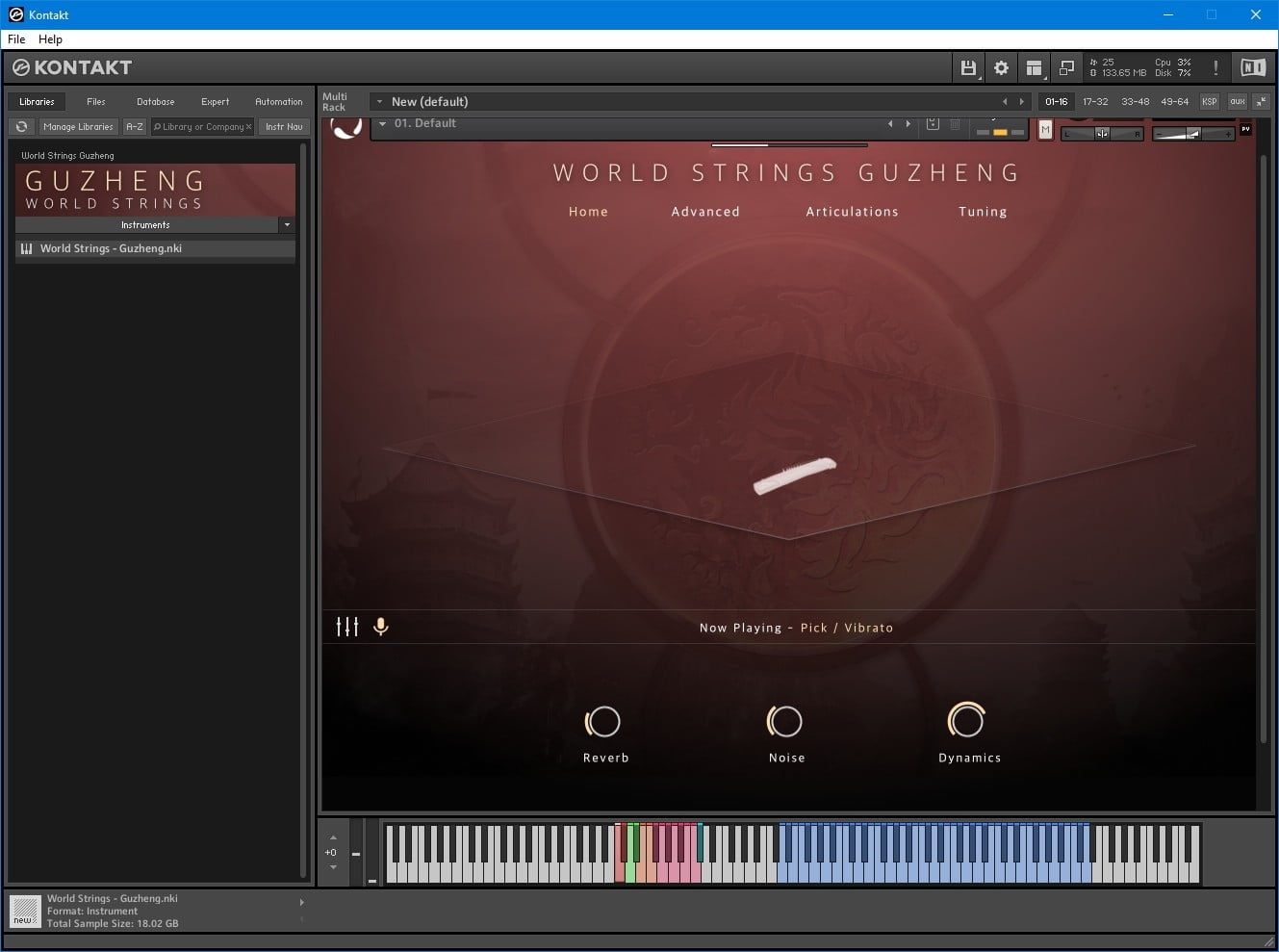Image resolution: width=1279 pixels, height=952 pixels.
Task: Open Kontakt options gear icon
Action: point(1001,67)
